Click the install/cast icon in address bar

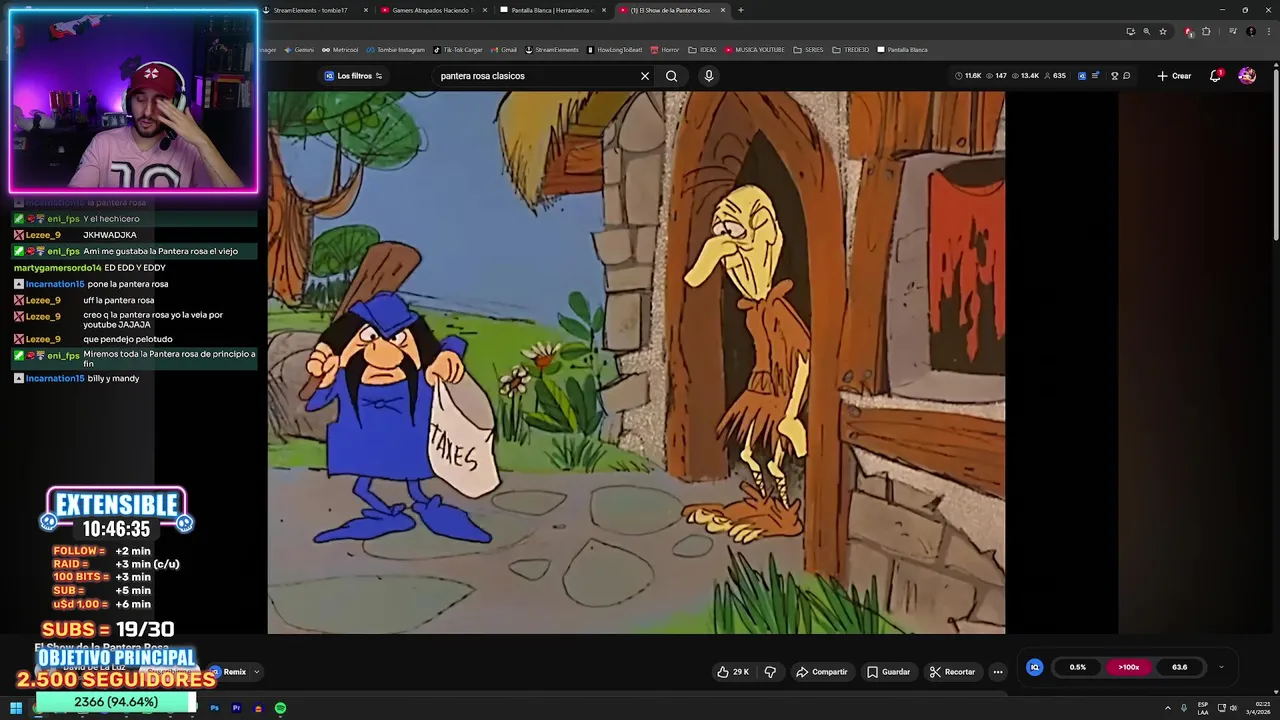(1130, 31)
